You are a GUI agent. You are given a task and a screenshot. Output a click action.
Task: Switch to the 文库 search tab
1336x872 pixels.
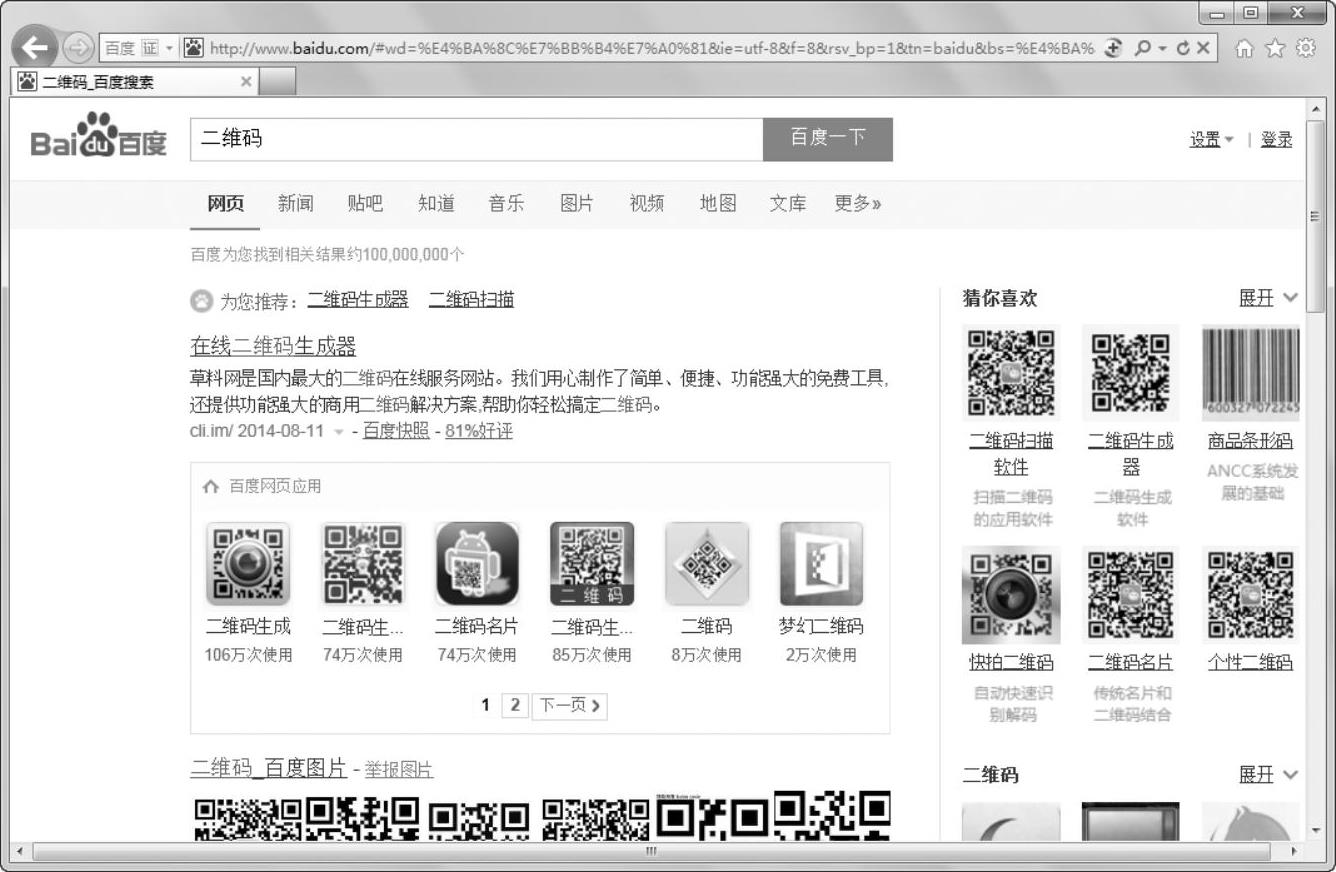(787, 204)
